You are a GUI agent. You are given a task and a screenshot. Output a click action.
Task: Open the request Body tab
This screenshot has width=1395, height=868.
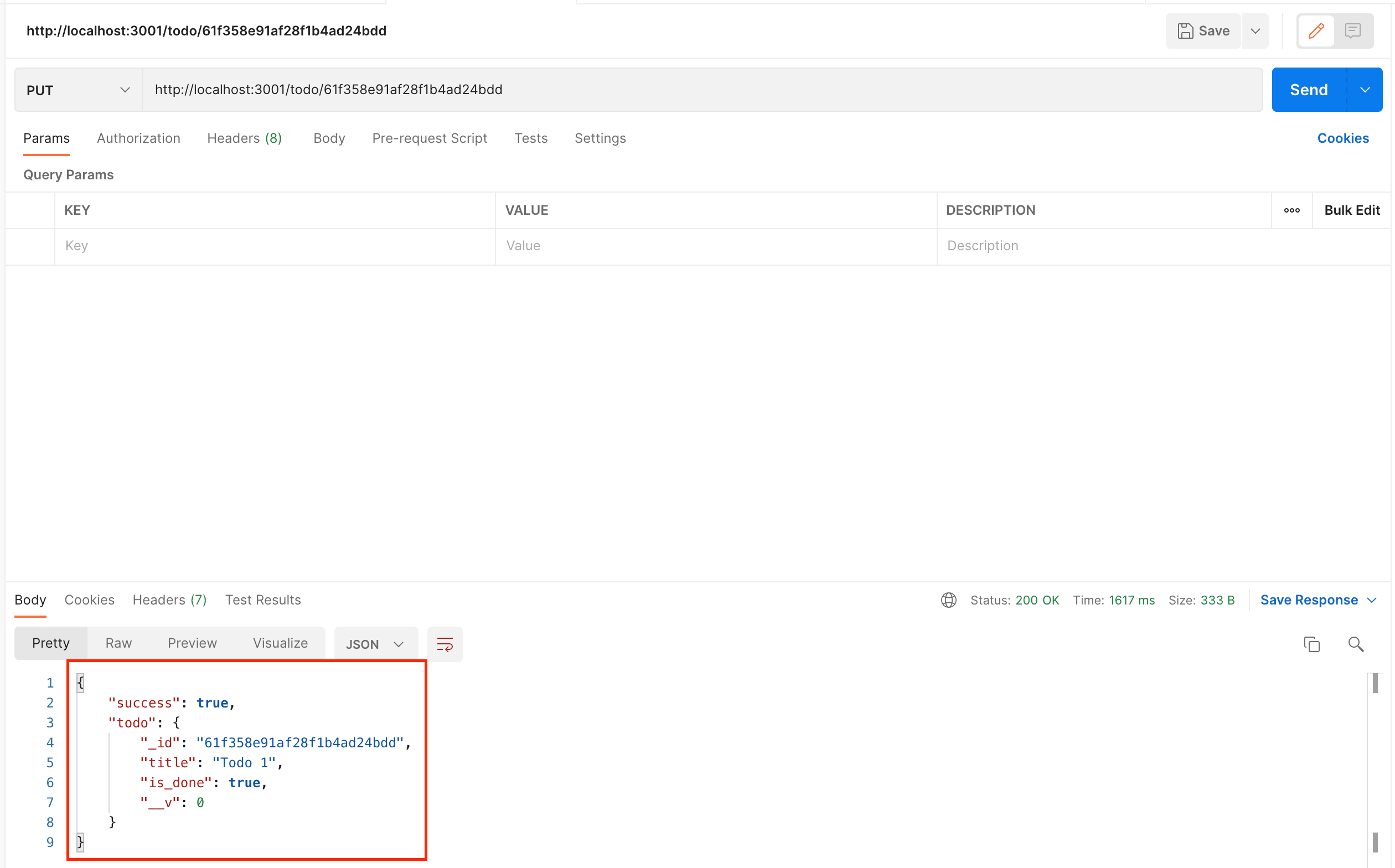329,138
